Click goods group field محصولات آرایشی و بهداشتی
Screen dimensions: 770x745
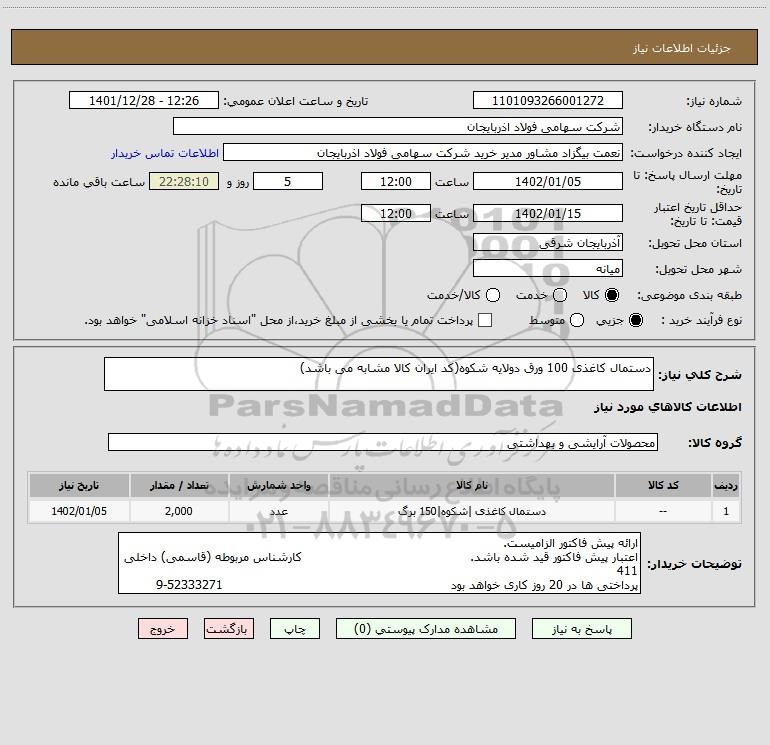[x=383, y=442]
